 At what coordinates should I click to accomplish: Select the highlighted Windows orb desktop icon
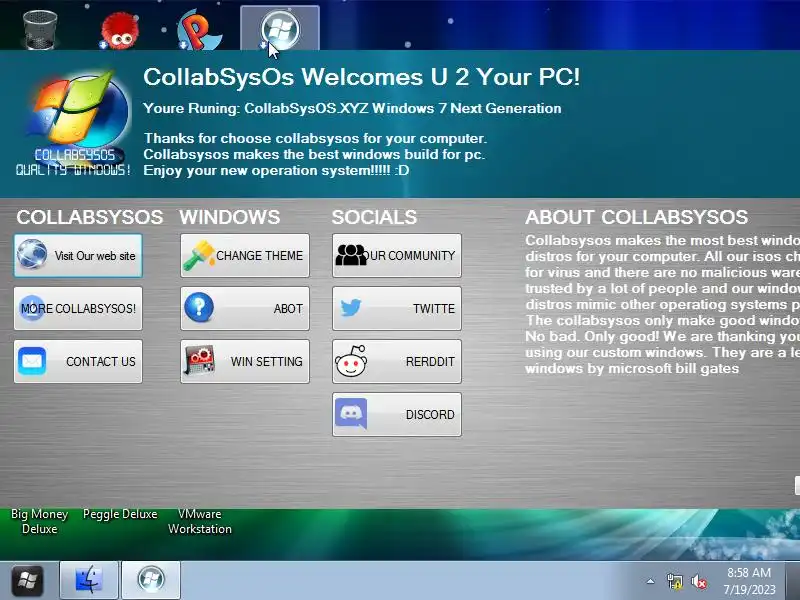[280, 29]
